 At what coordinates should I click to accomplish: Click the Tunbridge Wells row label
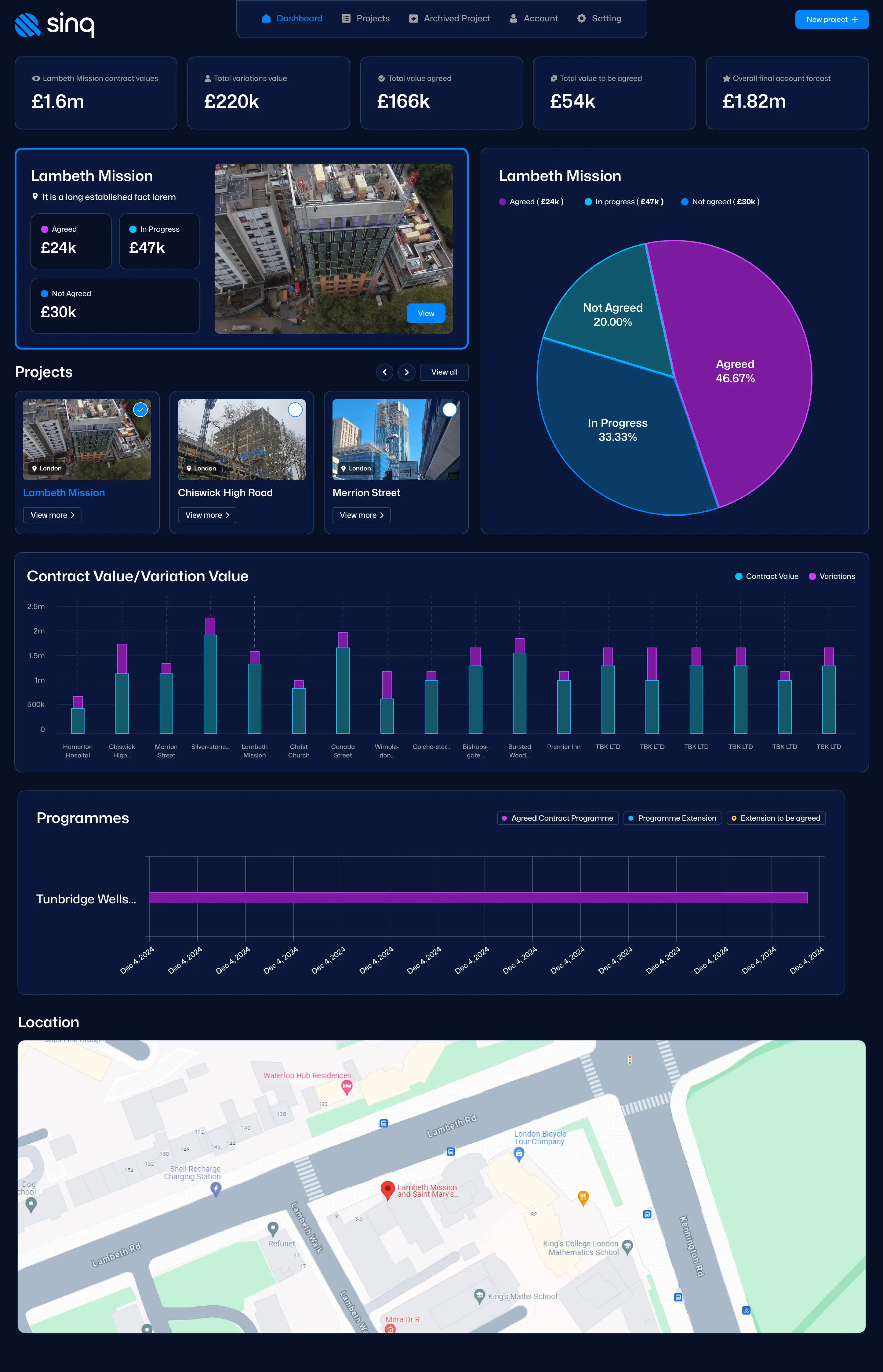pyautogui.click(x=86, y=899)
